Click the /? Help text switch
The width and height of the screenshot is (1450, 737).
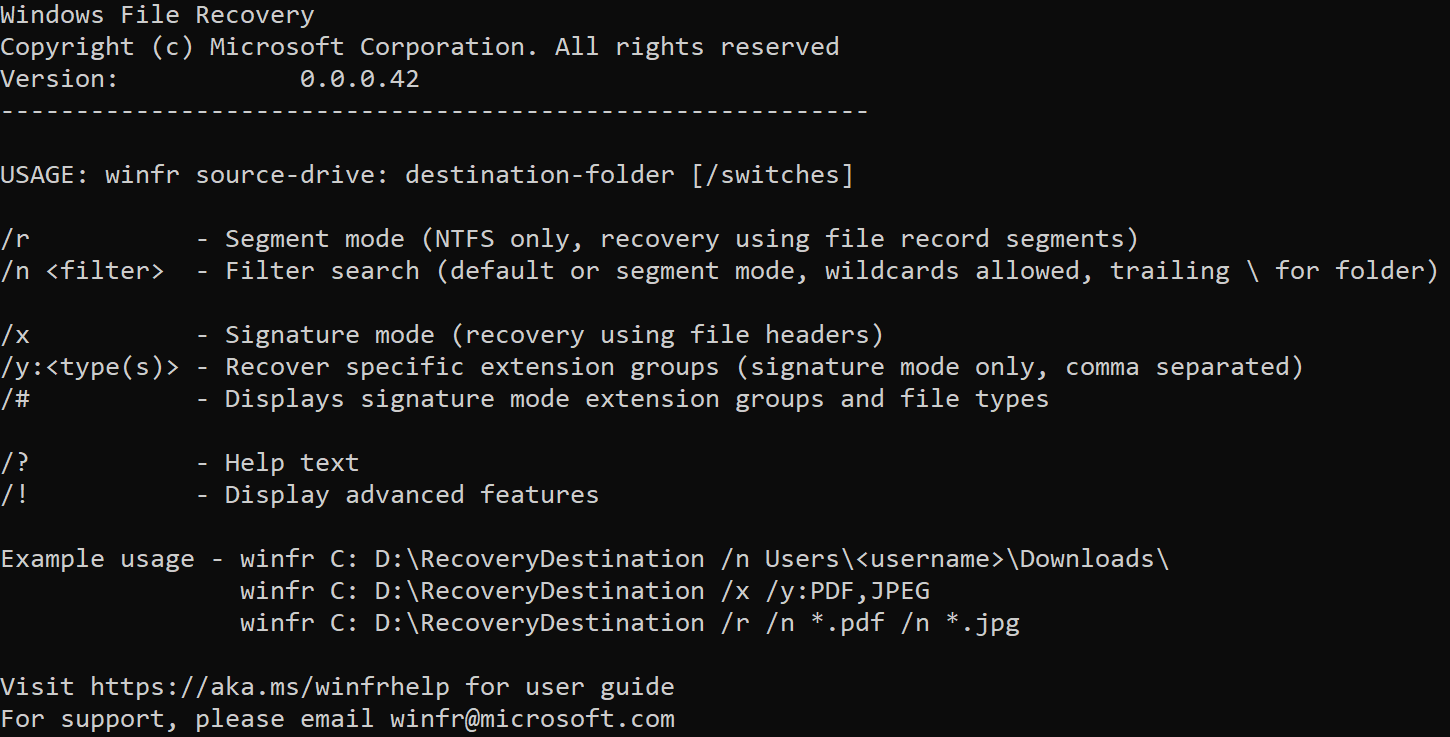15,463
